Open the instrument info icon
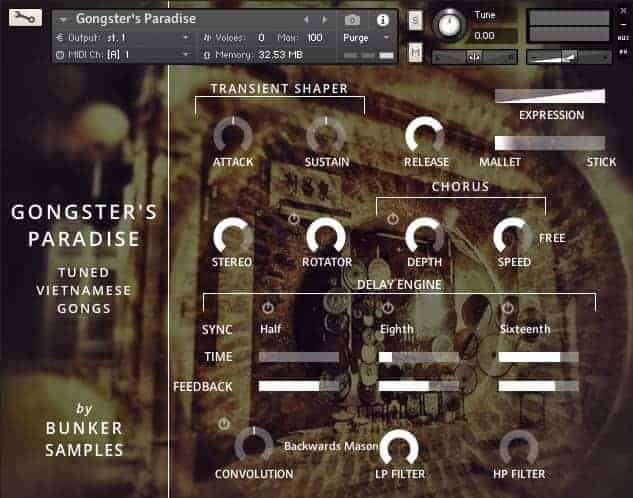Viewport: 633px width, 498px height. pyautogui.click(x=382, y=19)
